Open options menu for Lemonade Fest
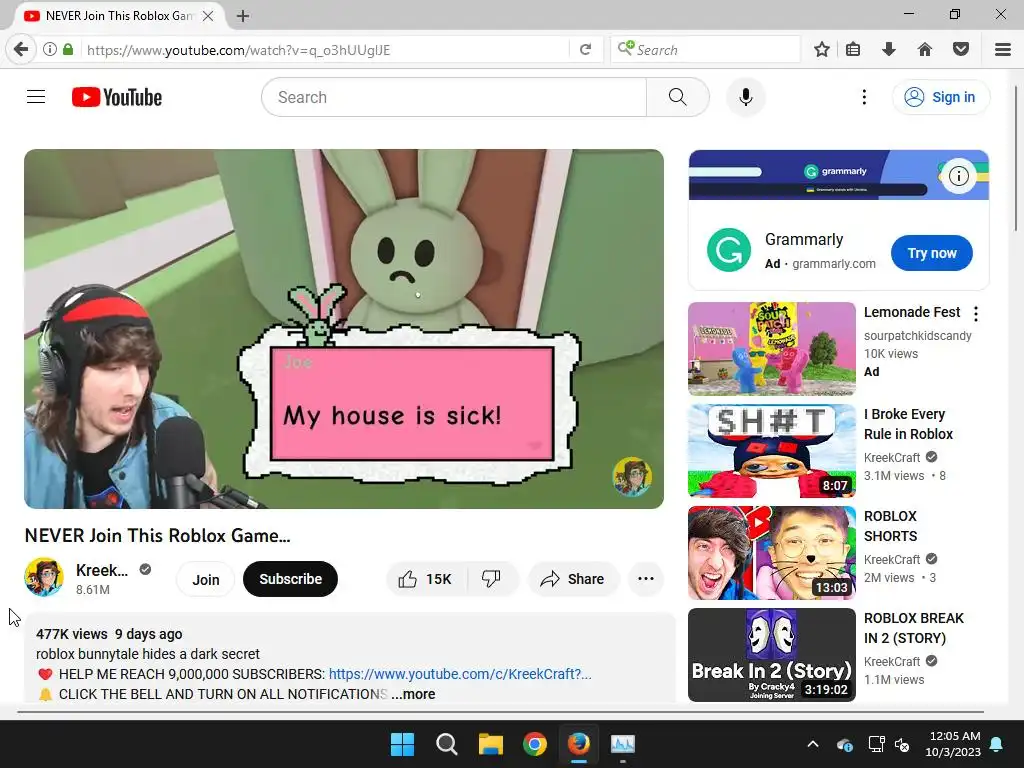This screenshot has width=1024, height=768. (x=976, y=314)
